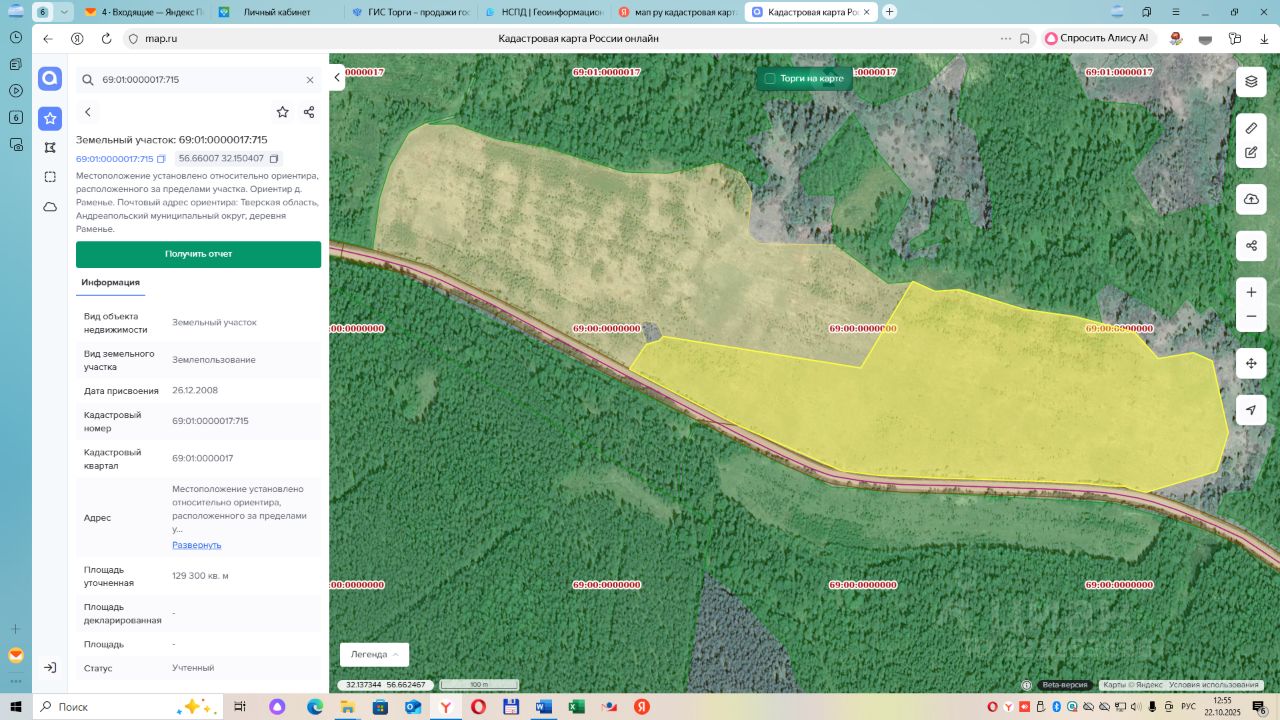
Task: Zoom in the map with plus button
Action: [1251, 293]
